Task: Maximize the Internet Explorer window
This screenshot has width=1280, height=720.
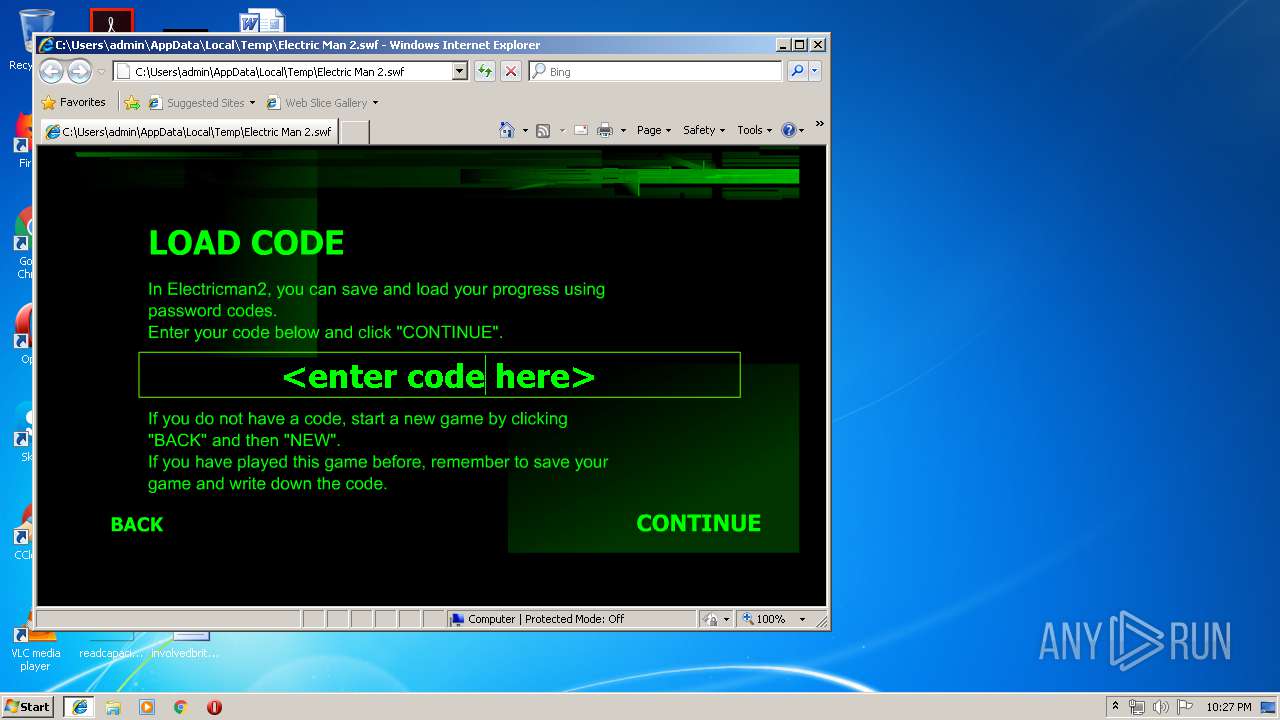Action: point(800,45)
